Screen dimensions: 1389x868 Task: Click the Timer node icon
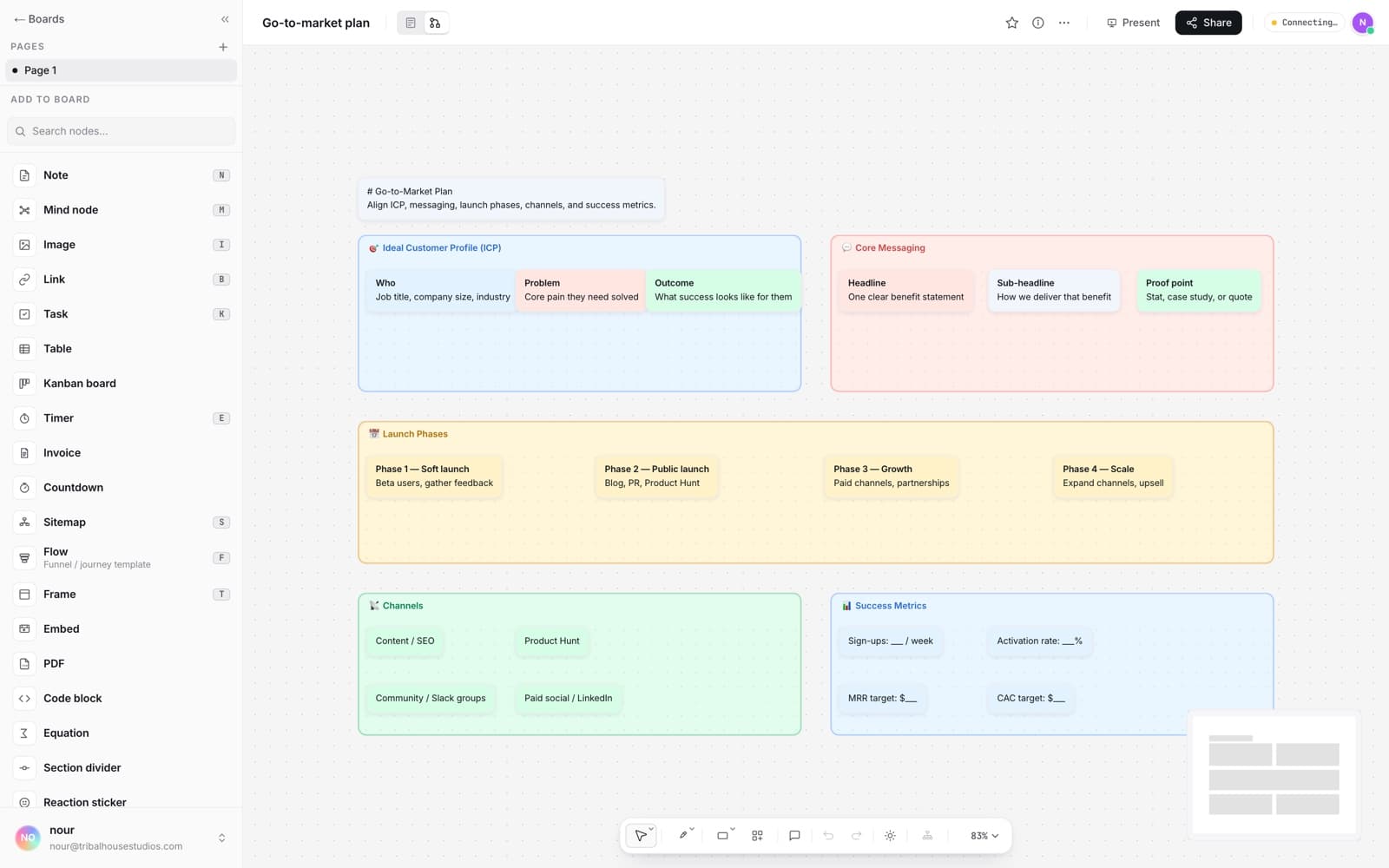pyautogui.click(x=24, y=418)
